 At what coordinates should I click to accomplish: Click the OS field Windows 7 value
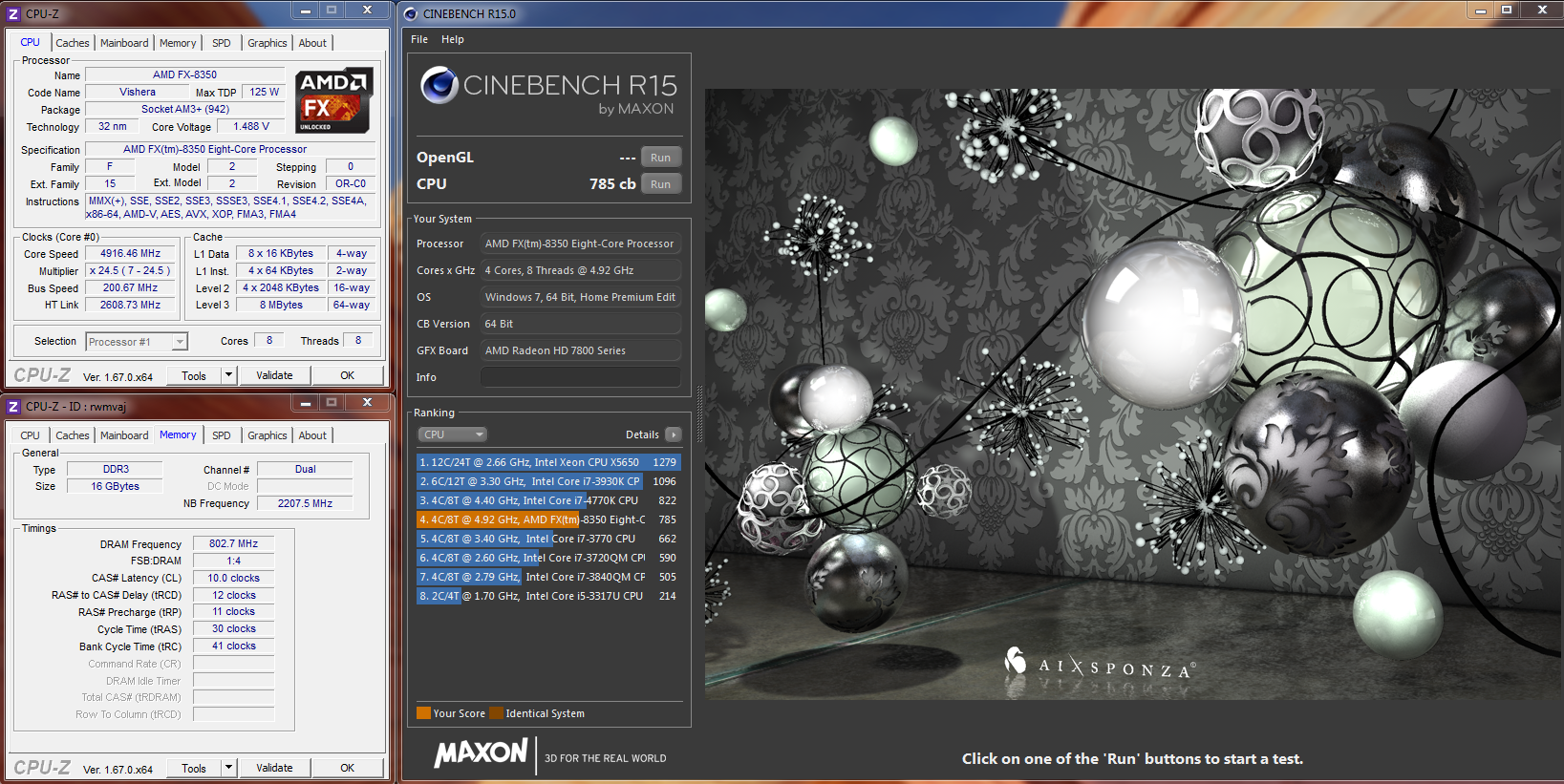point(580,297)
